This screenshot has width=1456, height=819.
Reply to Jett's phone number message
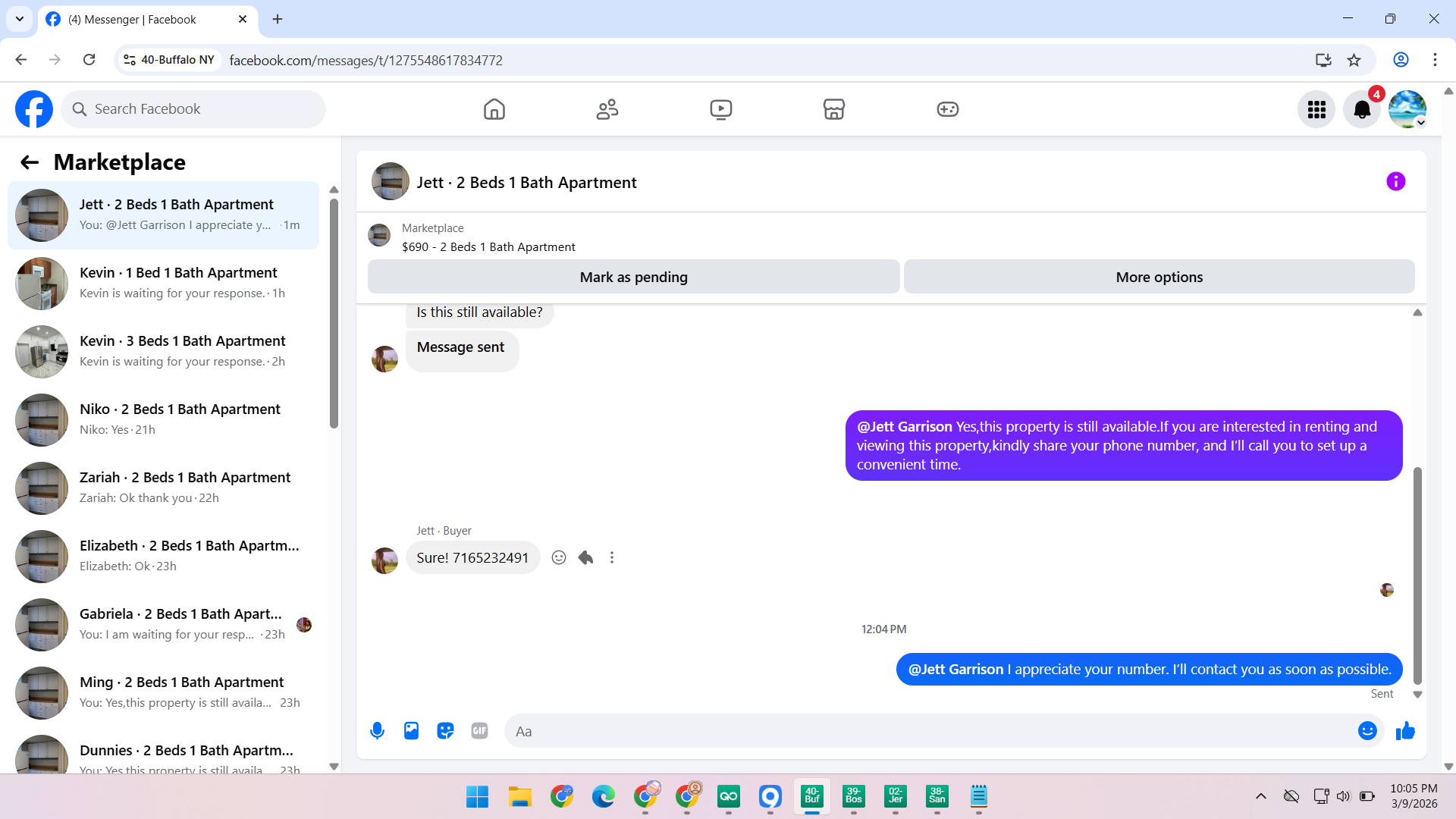pyautogui.click(x=585, y=558)
